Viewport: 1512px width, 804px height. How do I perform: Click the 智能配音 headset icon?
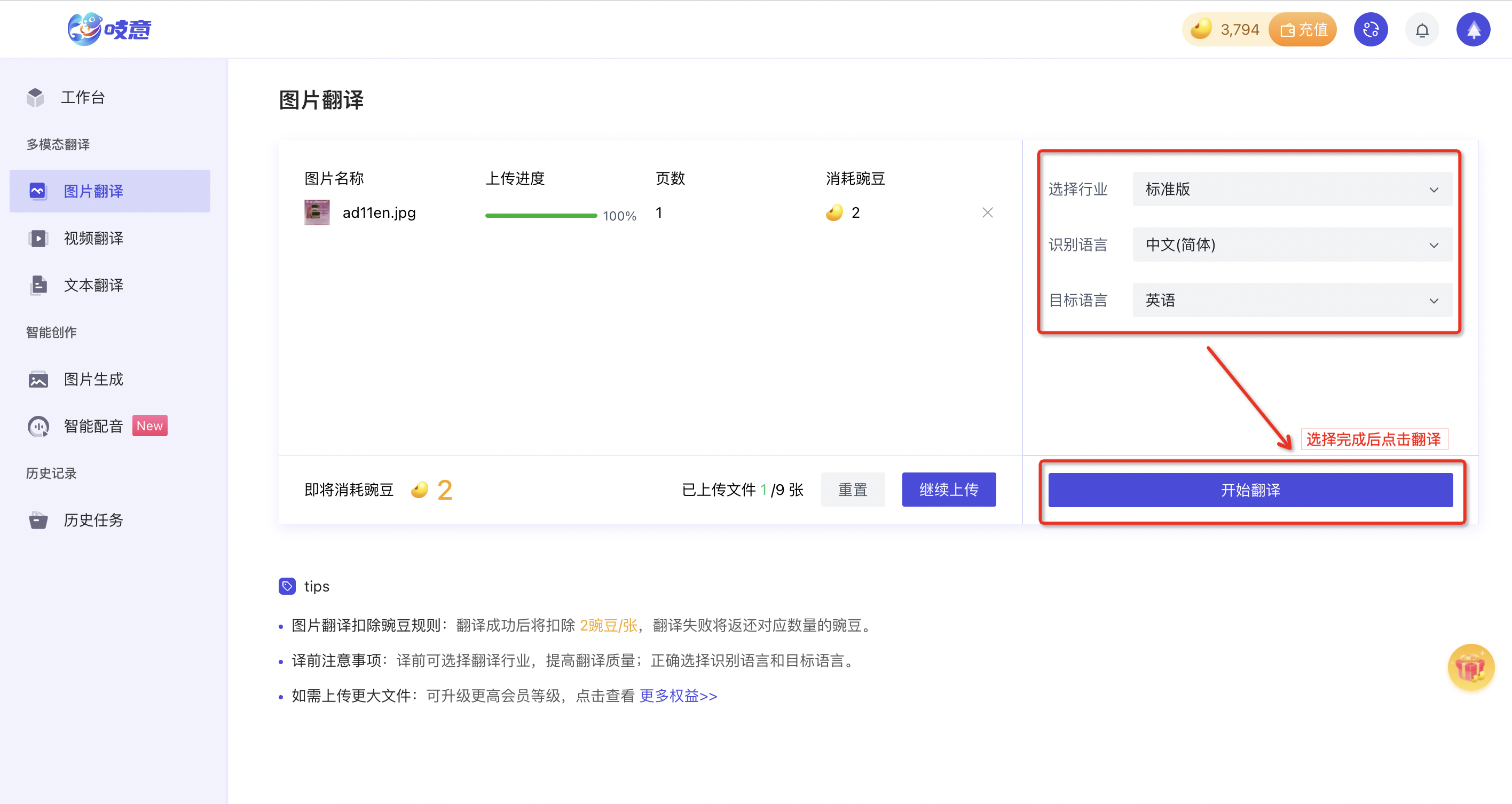click(x=39, y=426)
